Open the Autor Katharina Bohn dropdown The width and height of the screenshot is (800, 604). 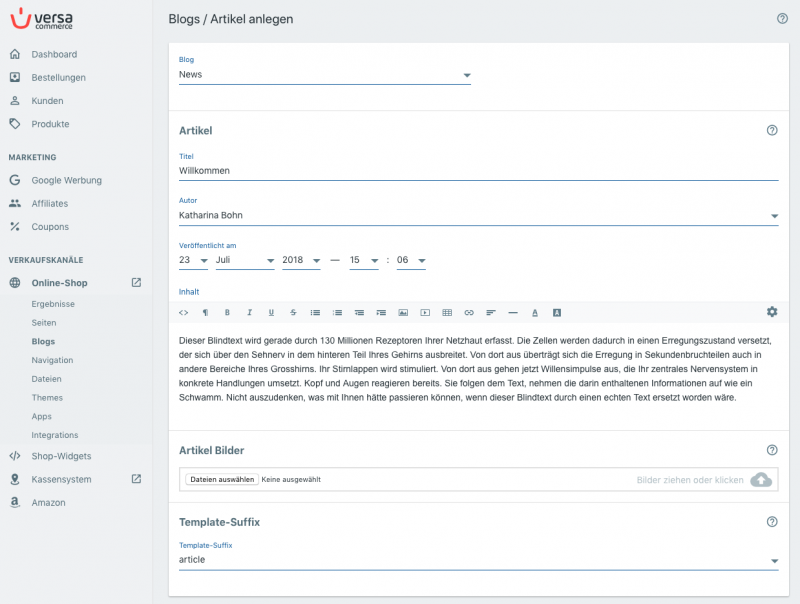(x=479, y=215)
